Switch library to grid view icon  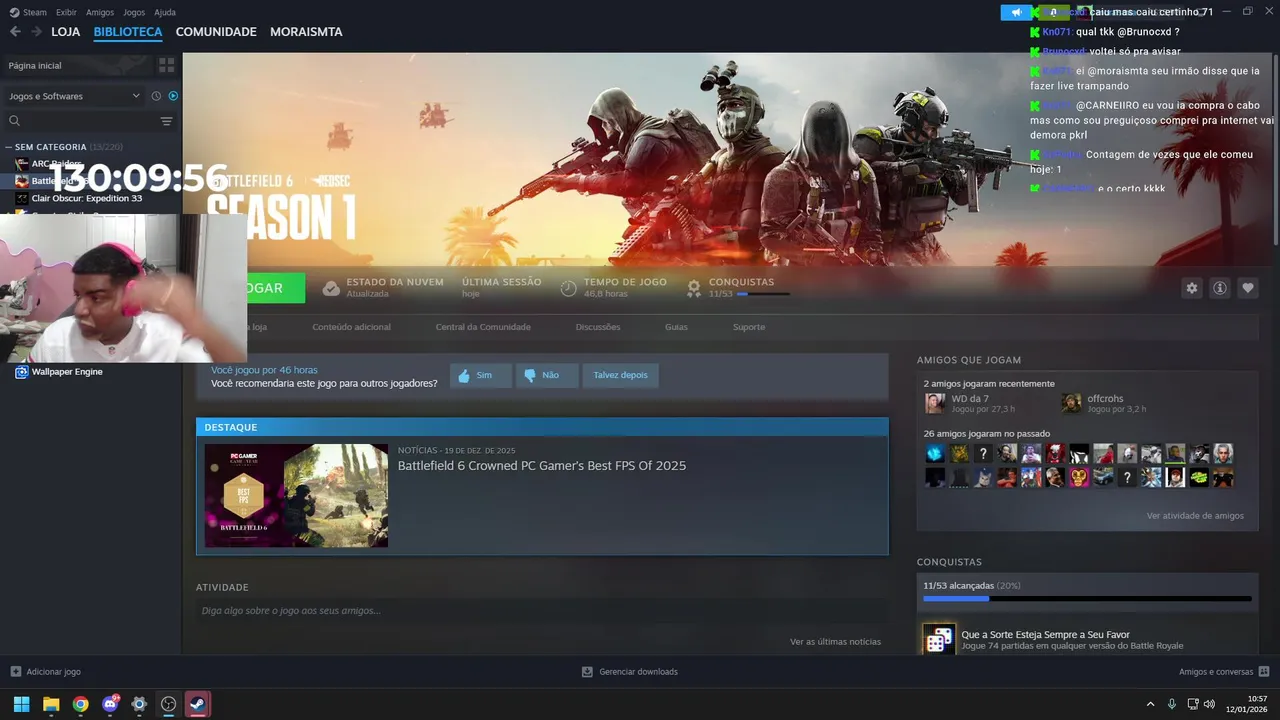[x=166, y=65]
